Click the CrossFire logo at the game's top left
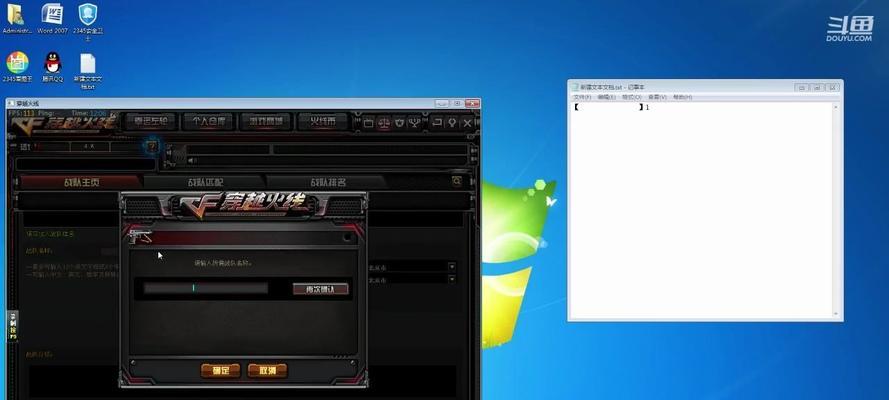This screenshot has width=889, height=400. click(x=64, y=124)
